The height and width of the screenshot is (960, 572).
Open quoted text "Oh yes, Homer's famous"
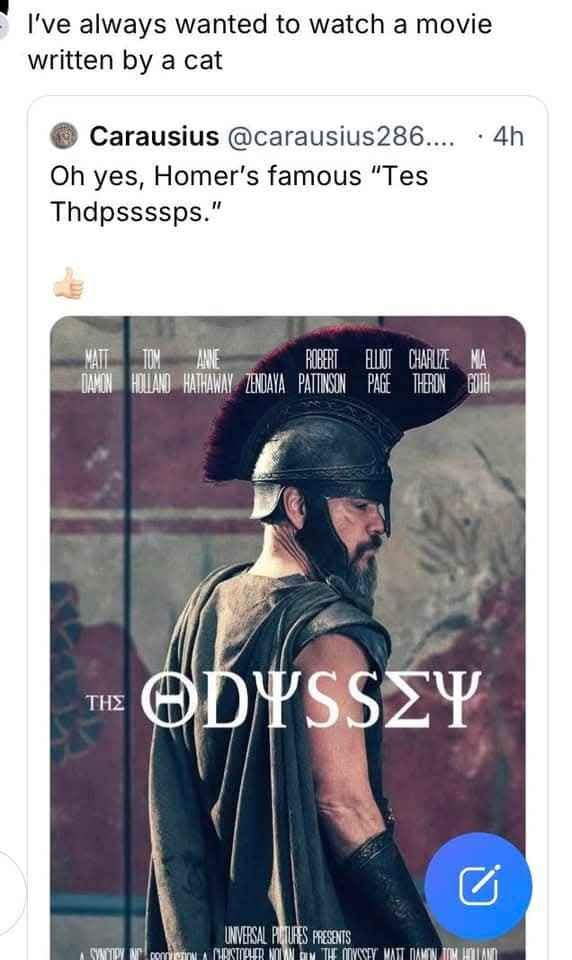[206, 176]
